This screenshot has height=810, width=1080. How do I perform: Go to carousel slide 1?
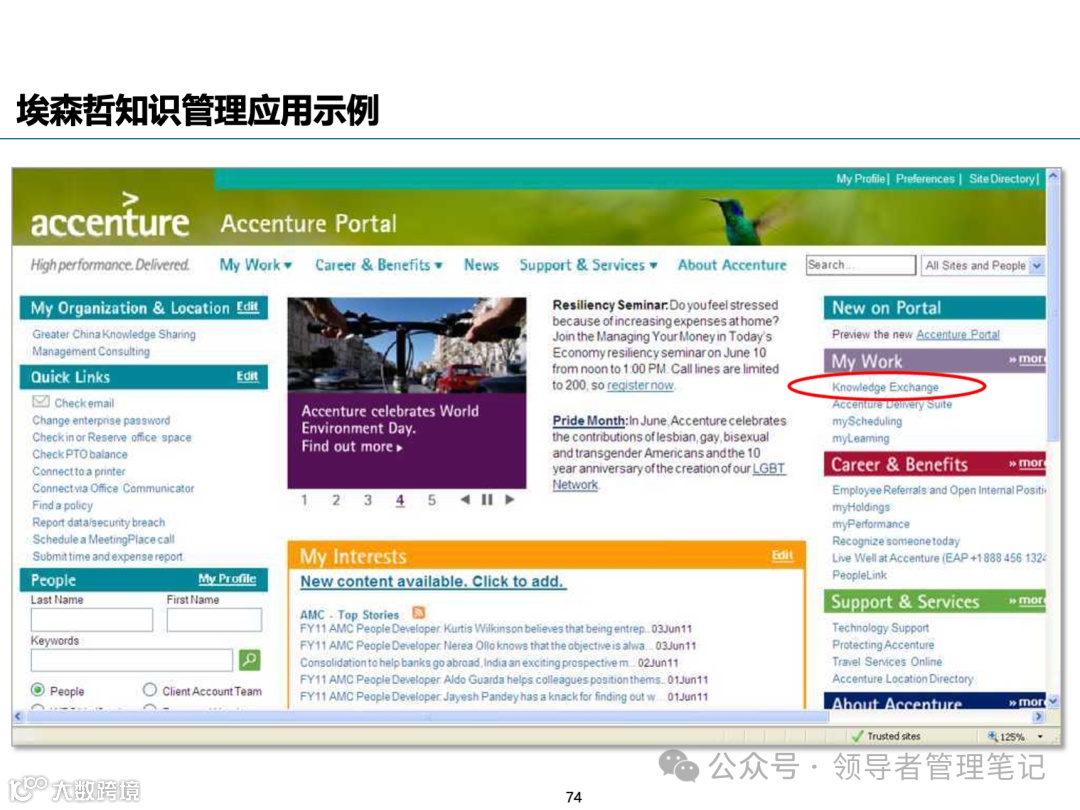[304, 500]
